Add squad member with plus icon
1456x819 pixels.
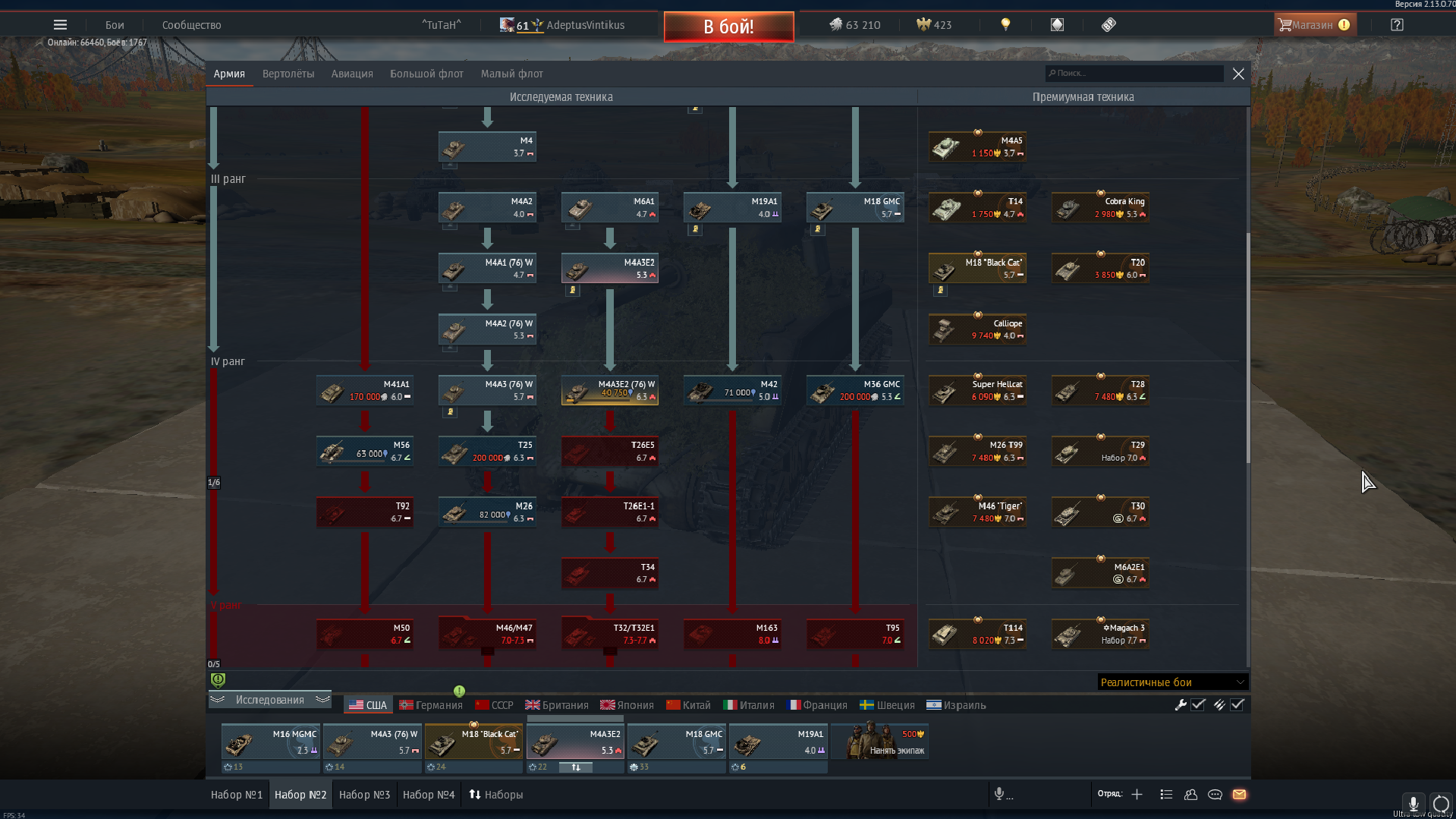(x=1137, y=794)
